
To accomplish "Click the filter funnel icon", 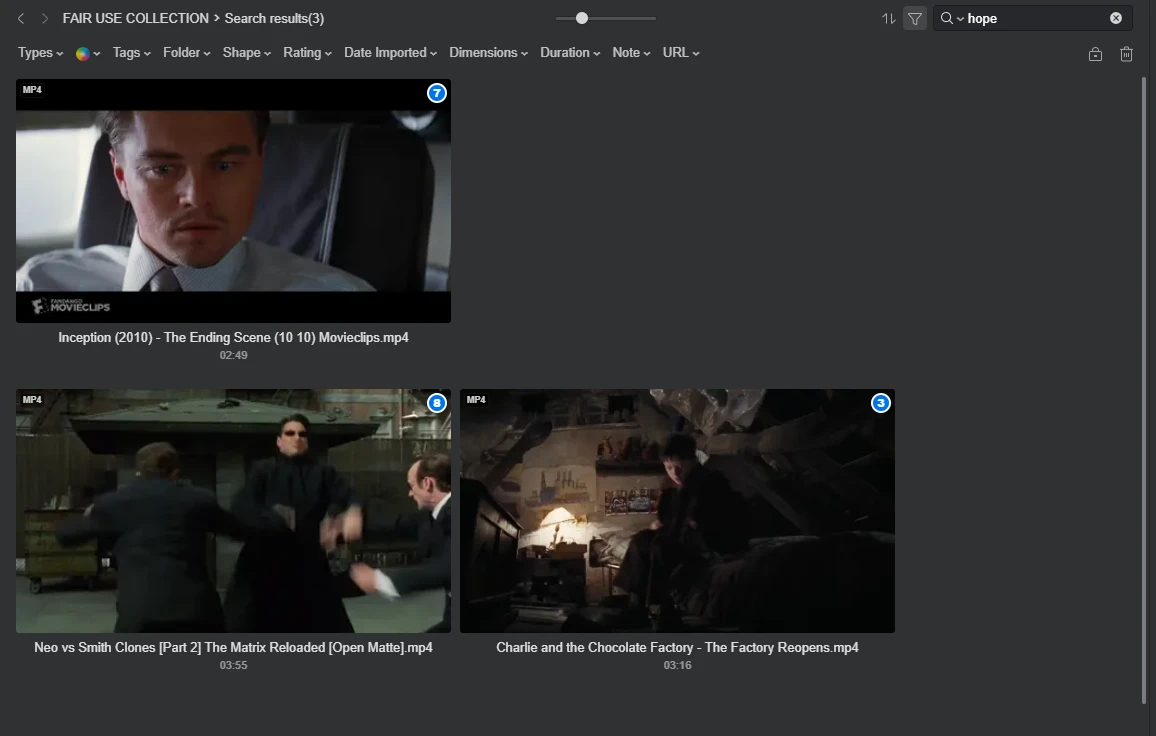I will click(914, 18).
